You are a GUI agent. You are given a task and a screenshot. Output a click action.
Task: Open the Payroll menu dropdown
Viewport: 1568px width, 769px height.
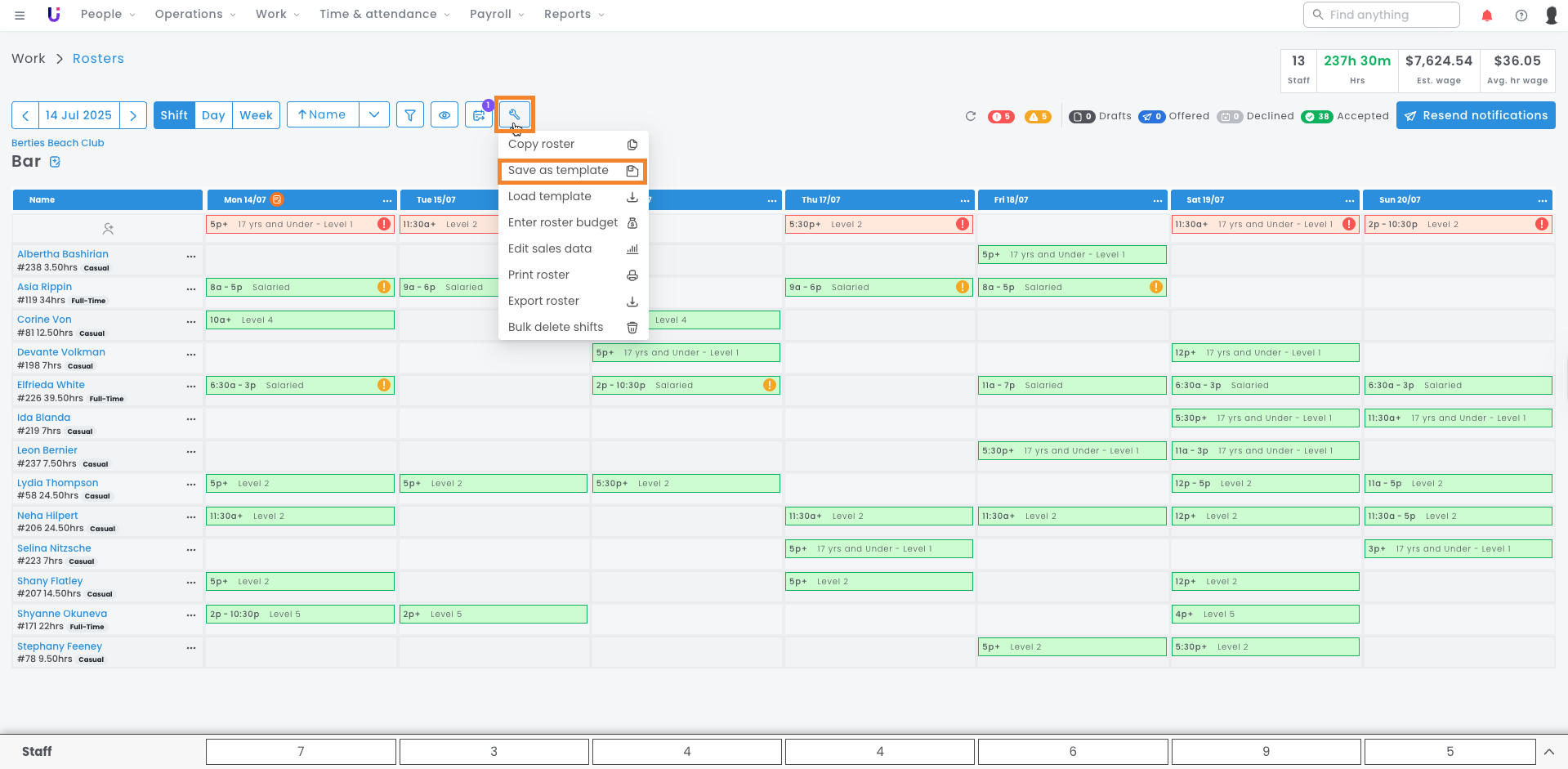(x=497, y=15)
